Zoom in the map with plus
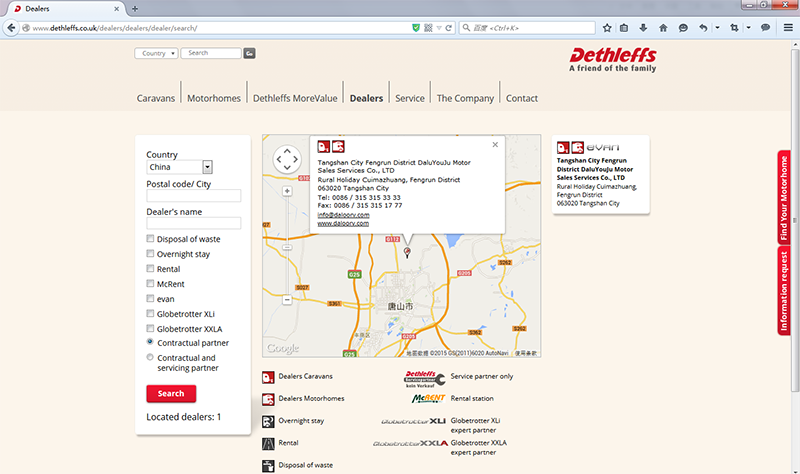Screen dimensions: 800x474 287,191
